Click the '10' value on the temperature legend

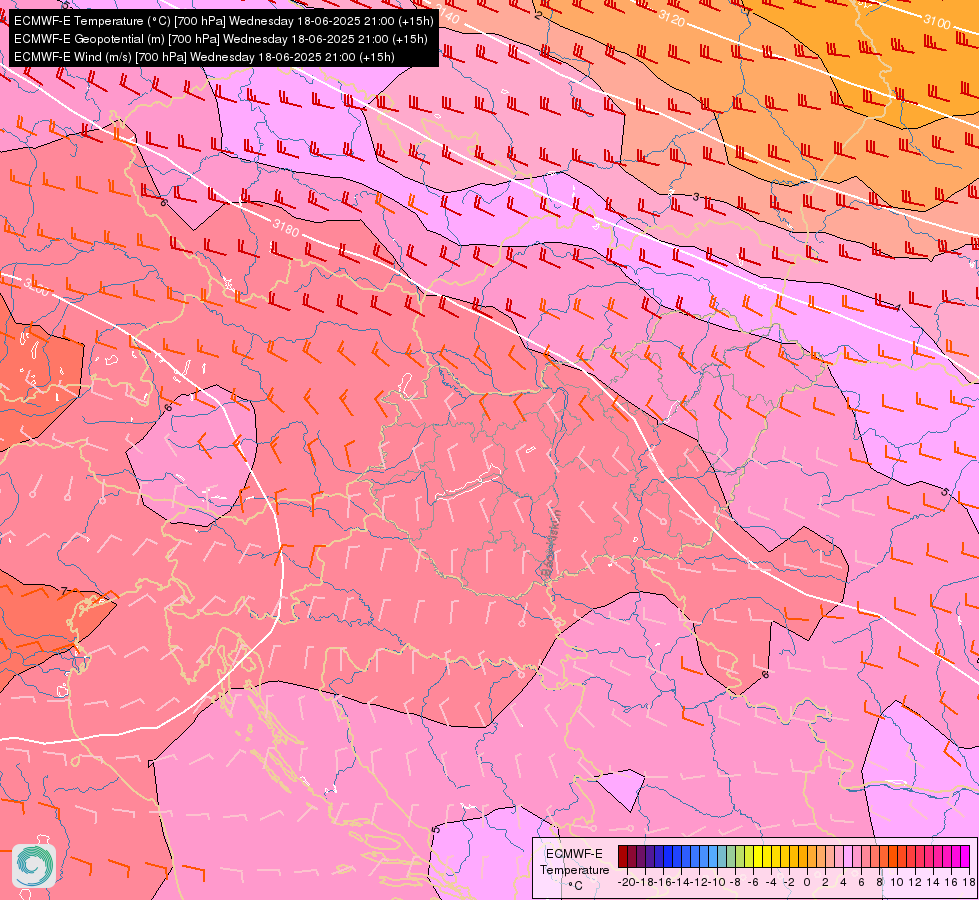897,882
